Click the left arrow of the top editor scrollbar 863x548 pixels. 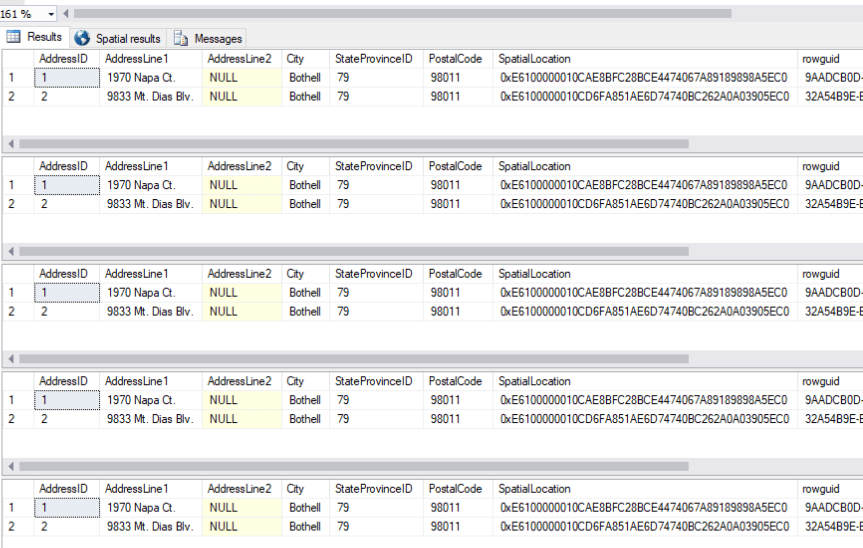65,13
